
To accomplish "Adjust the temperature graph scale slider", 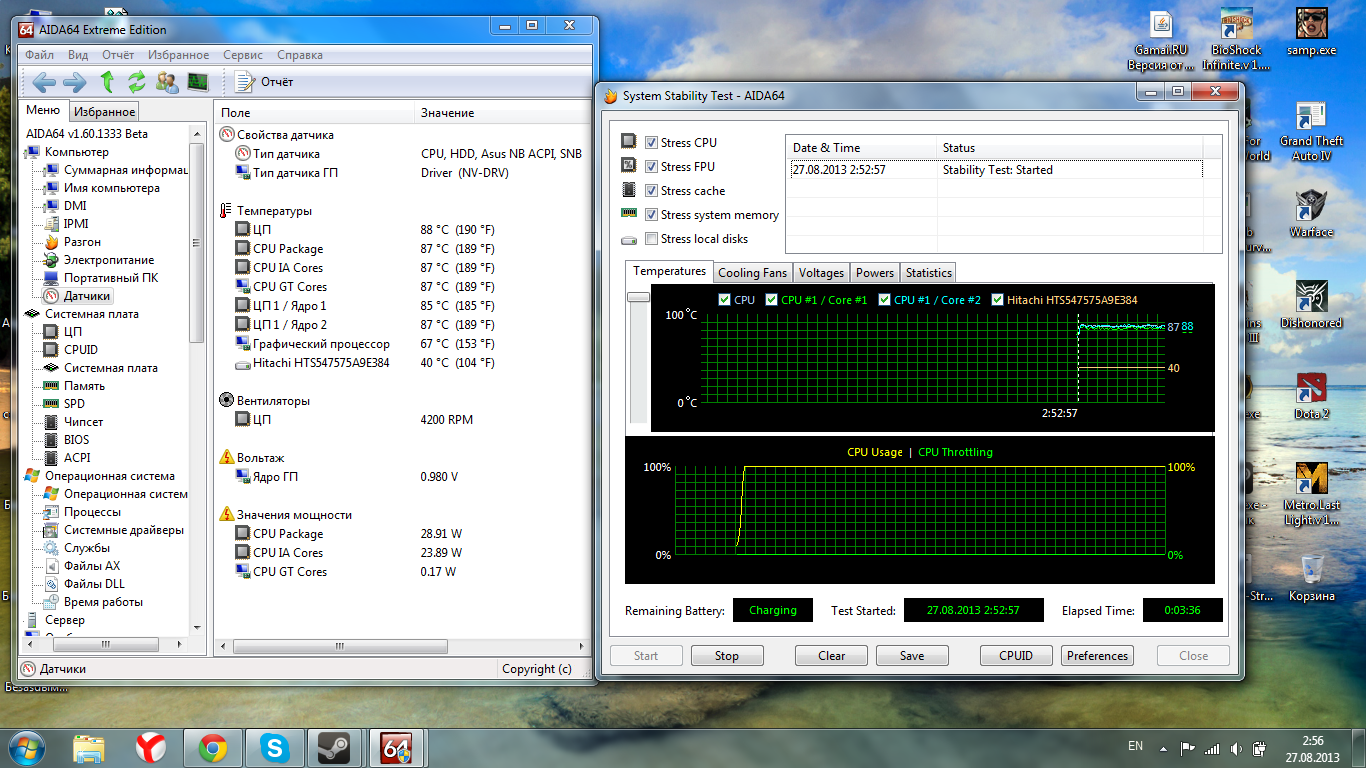I will 638,297.
